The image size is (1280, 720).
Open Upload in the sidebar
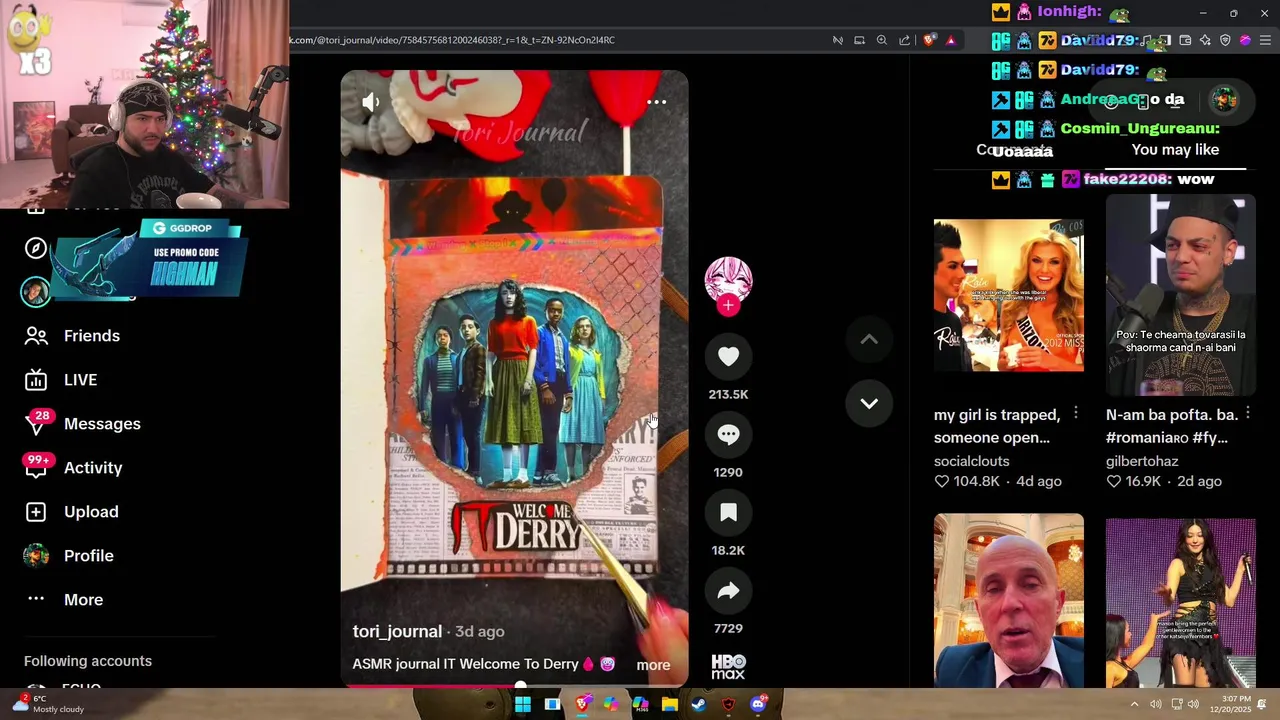[71, 512]
